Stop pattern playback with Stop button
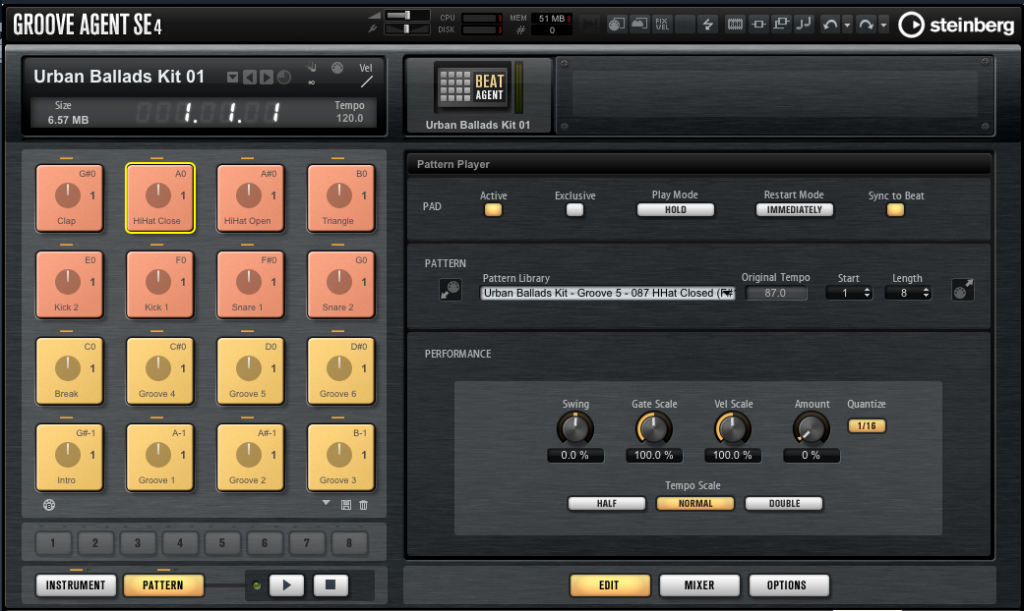Image resolution: width=1024 pixels, height=611 pixels. tap(330, 585)
